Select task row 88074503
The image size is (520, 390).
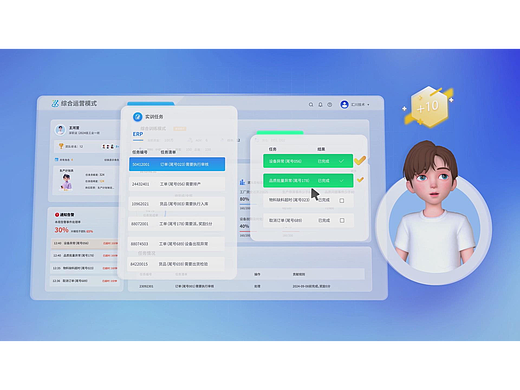(177, 244)
